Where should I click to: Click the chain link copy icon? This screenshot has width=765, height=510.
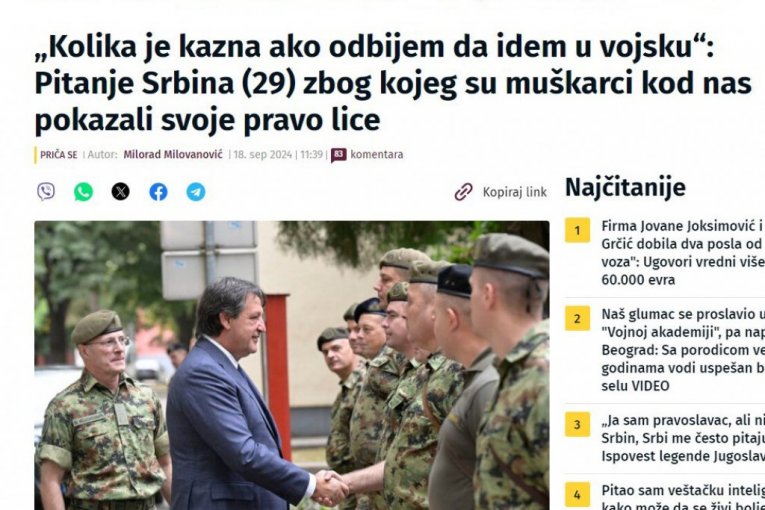tap(463, 192)
